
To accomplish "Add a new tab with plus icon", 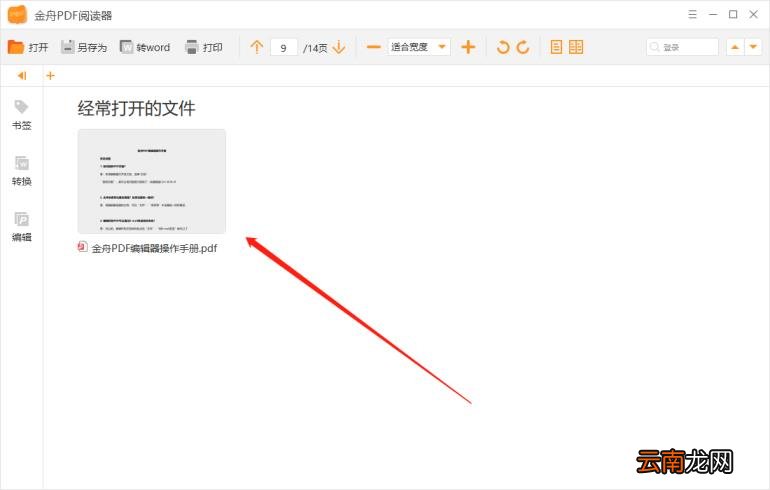I will [x=50, y=76].
